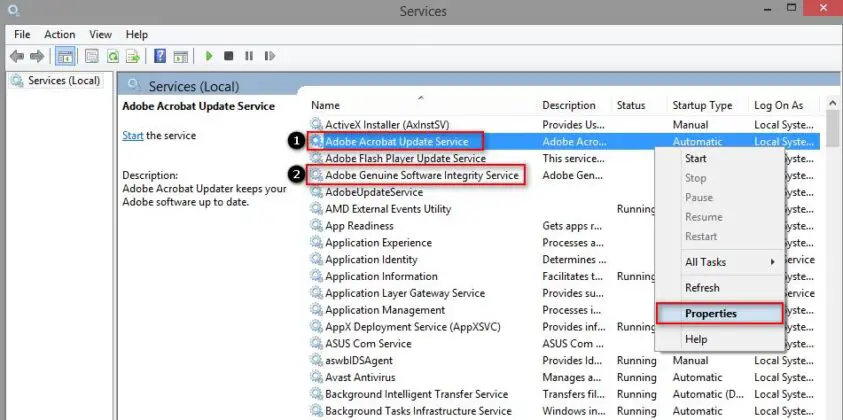This screenshot has width=843, height=420.
Task: Click the Forward arrow in the toolbar
Action: click(x=38, y=56)
